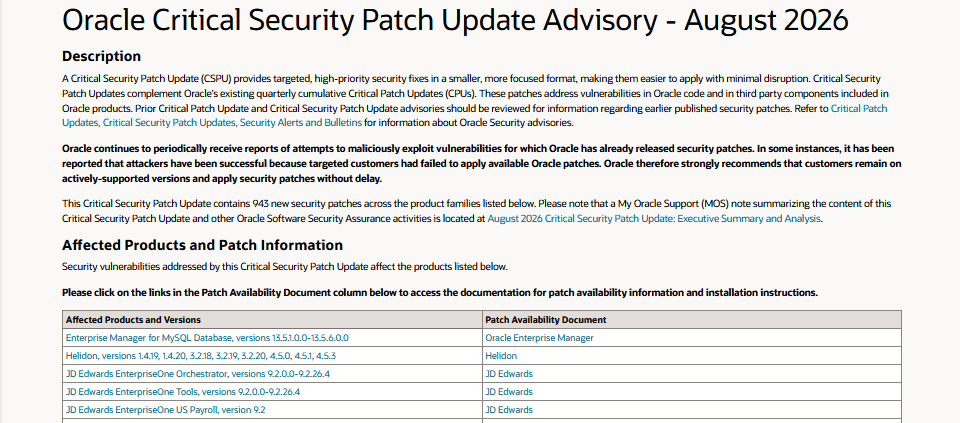Click the Oracle Critical Security Patch Update title

pos(456,21)
